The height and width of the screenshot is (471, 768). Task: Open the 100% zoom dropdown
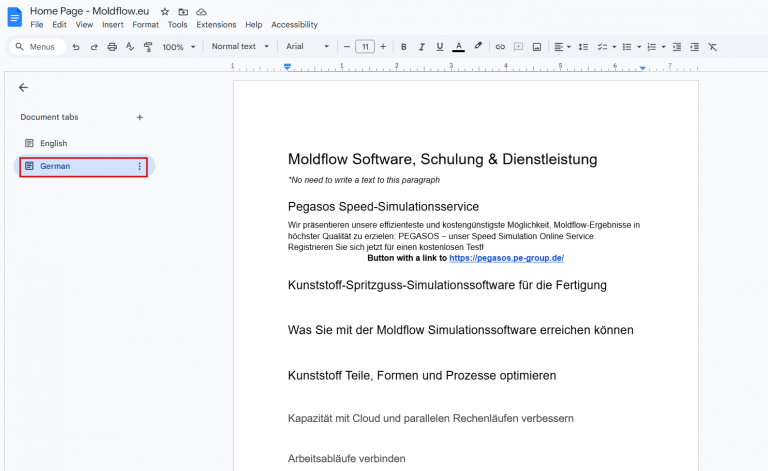179,47
